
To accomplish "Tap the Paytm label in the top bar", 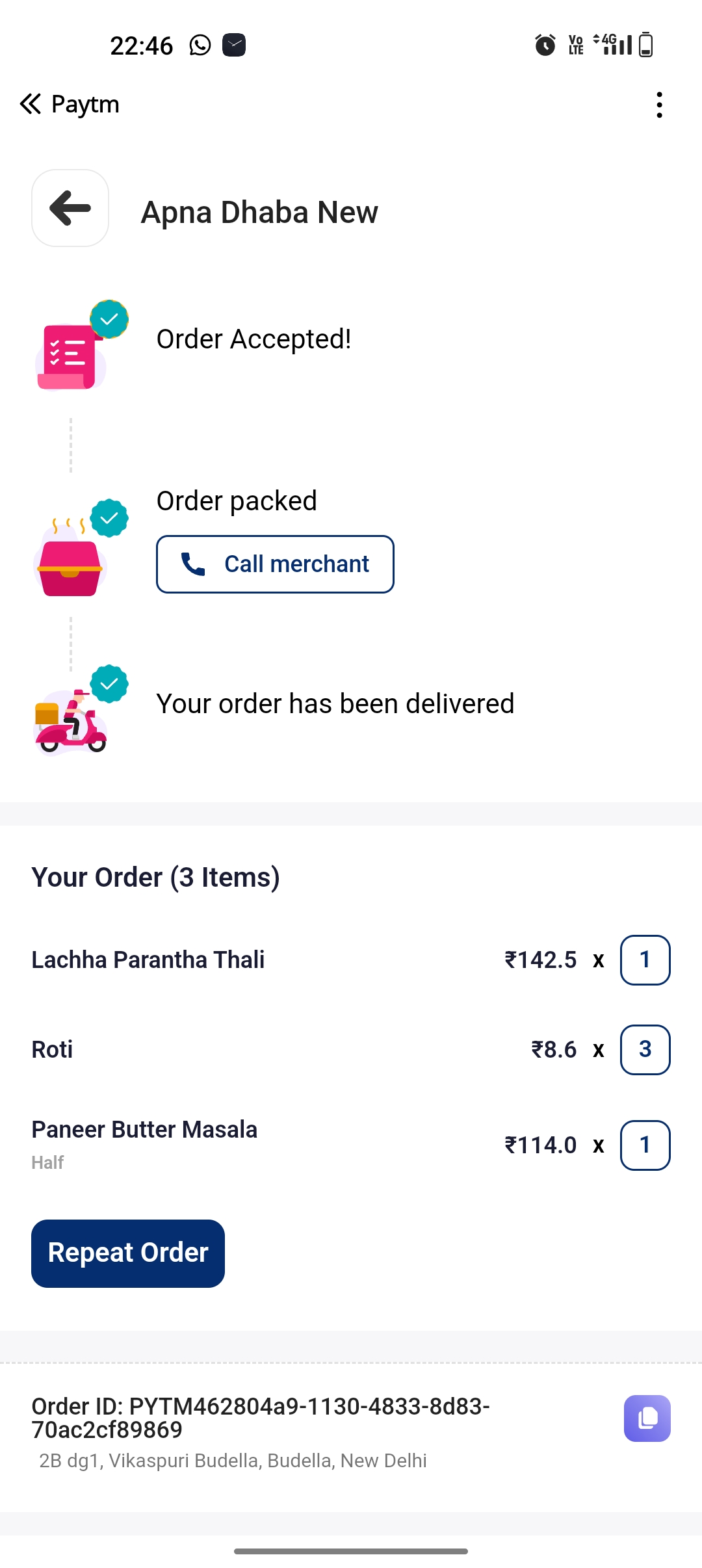I will pos(85,104).
